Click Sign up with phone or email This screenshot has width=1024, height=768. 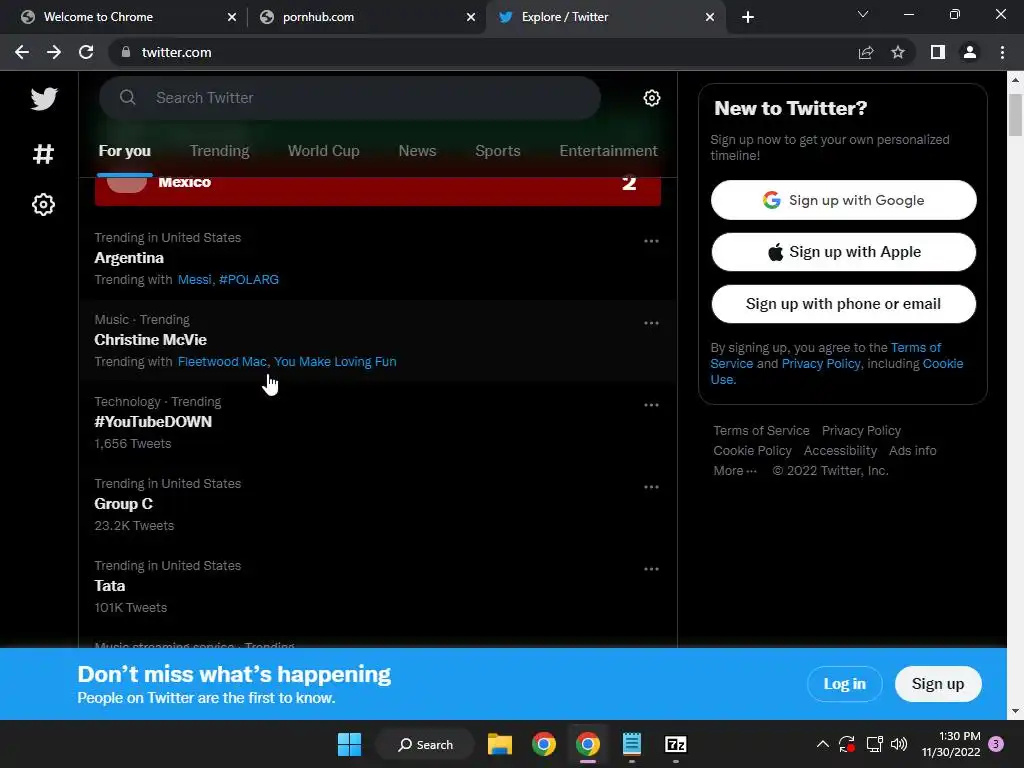point(843,304)
